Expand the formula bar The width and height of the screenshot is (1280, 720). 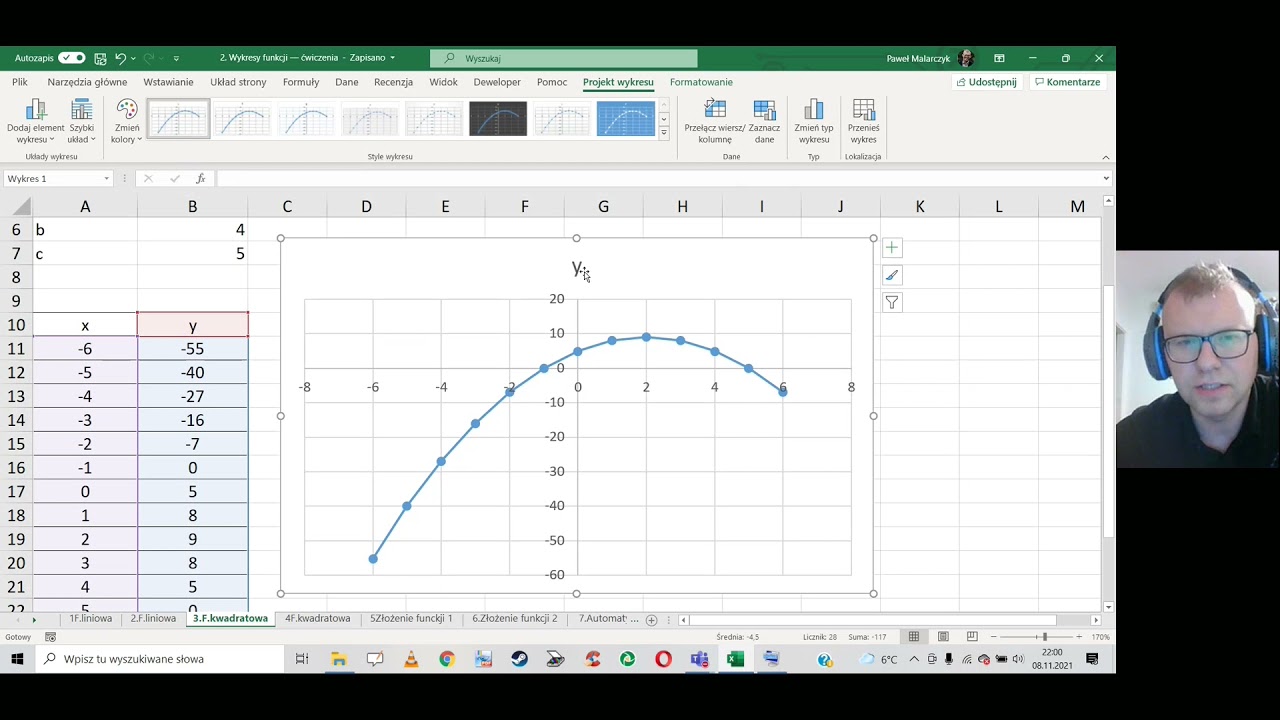(x=1106, y=179)
